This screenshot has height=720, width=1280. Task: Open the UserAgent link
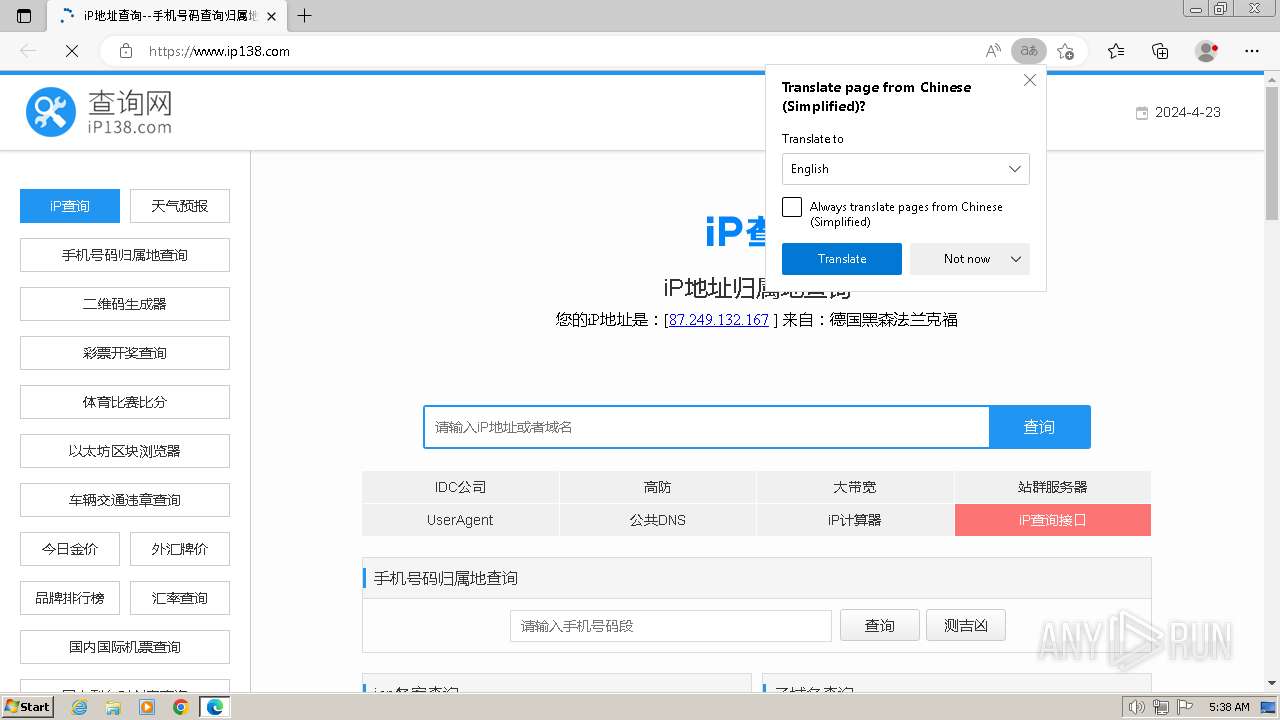pos(460,520)
